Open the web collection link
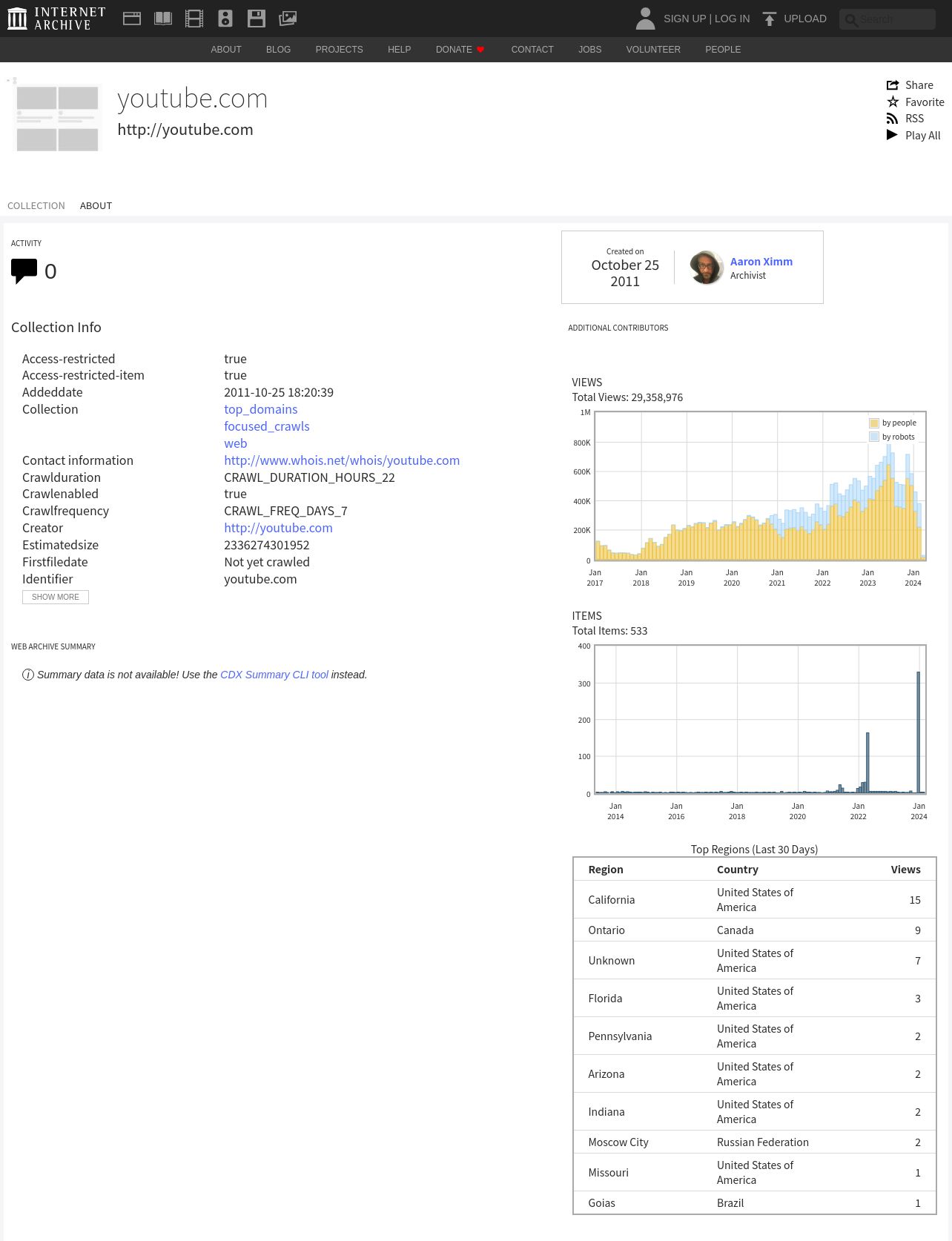The height and width of the screenshot is (1241, 952). (236, 443)
